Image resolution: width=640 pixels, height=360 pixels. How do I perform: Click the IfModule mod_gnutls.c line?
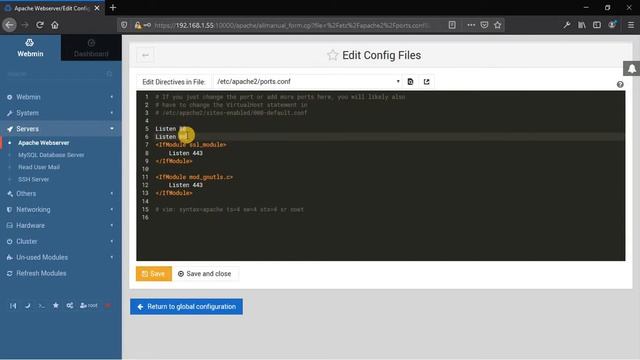[x=194, y=177]
